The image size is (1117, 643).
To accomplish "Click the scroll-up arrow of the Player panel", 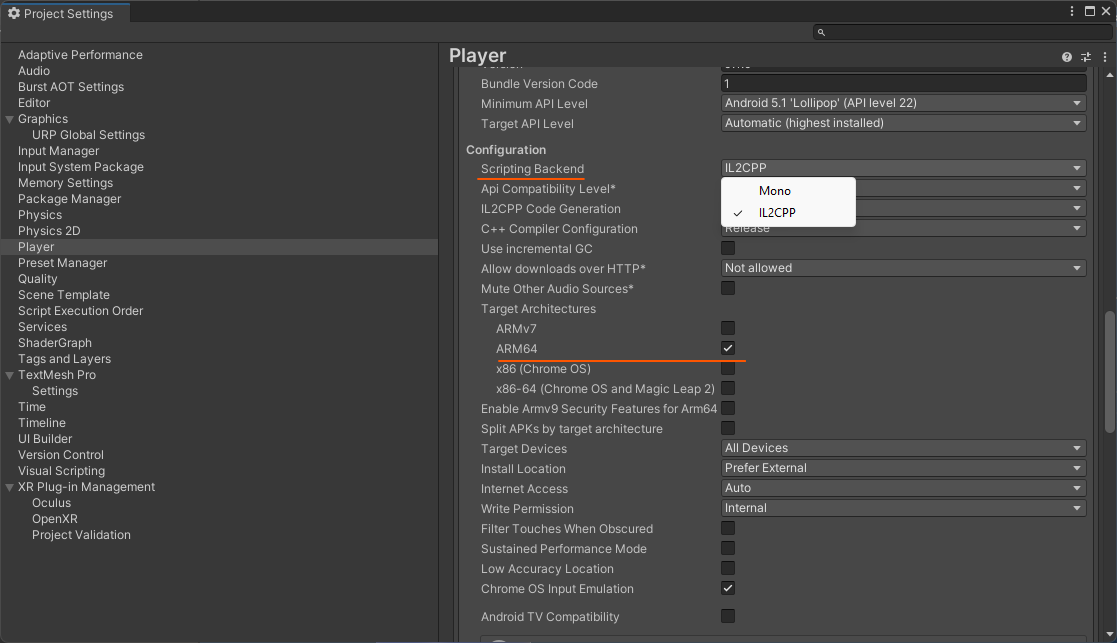I will pos(1109,75).
